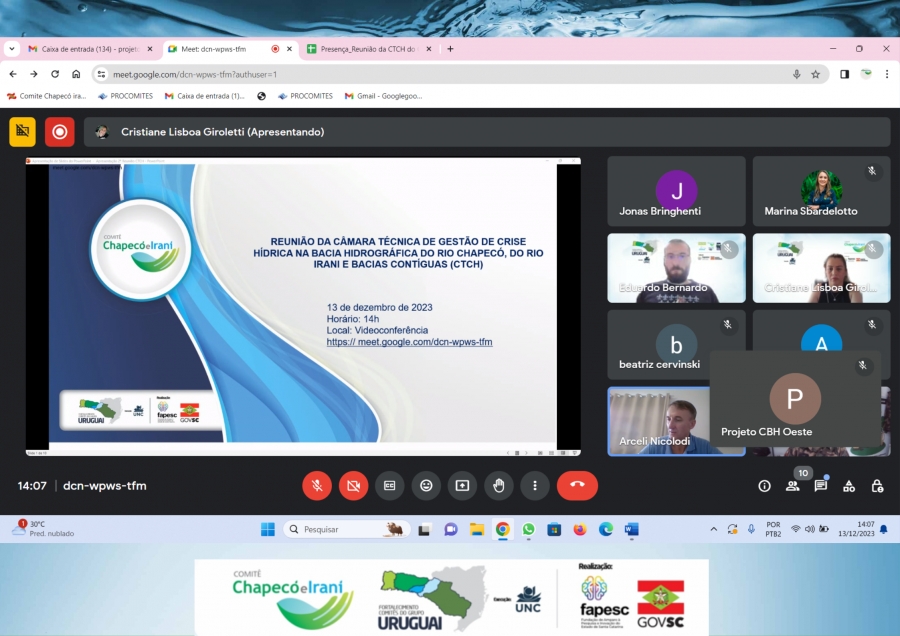Open WhatsApp from Windows taskbar
900x636 pixels.
(528, 529)
